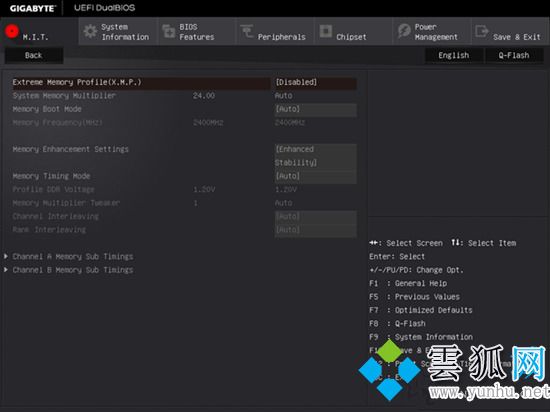Select Memory Timing Mode label

click(x=51, y=176)
